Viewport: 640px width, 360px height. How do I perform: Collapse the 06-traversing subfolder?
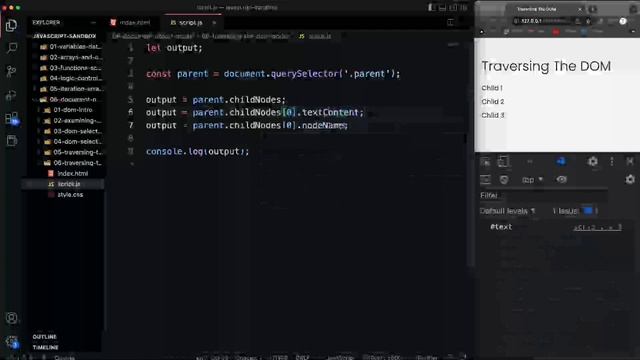(x=73, y=163)
